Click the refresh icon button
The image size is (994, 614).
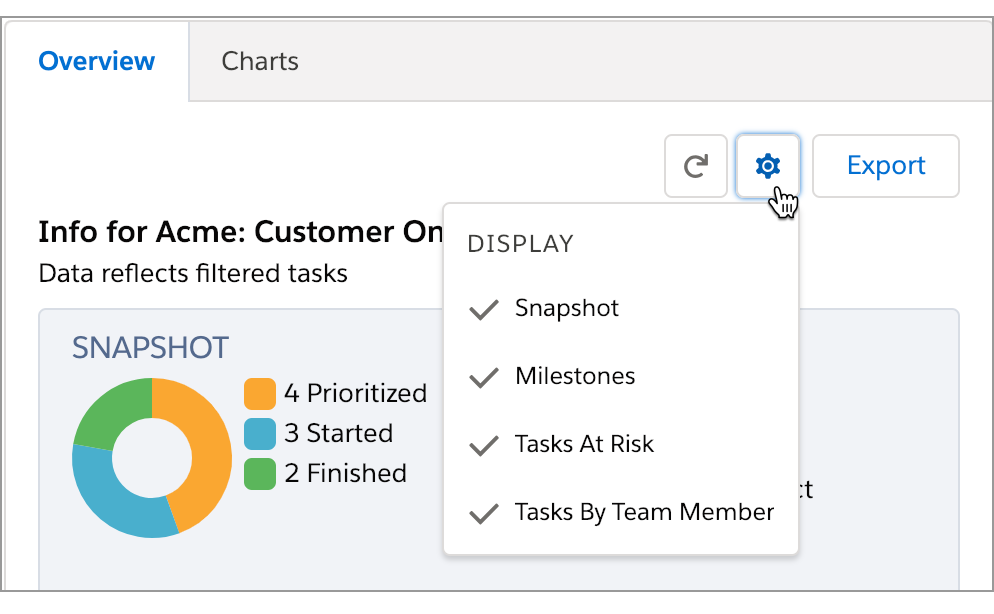tap(695, 166)
